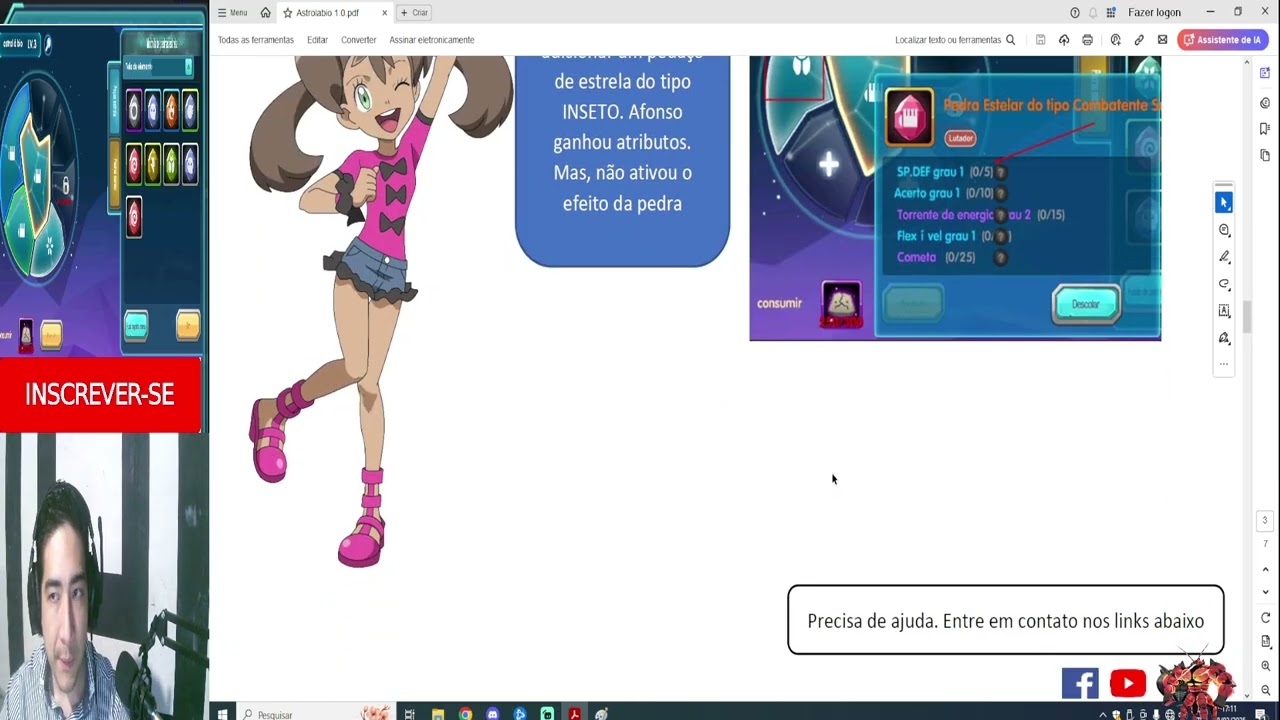Viewport: 1280px width, 720px height.
Task: Click the document vertical scrollbar thumb
Action: point(1246,317)
